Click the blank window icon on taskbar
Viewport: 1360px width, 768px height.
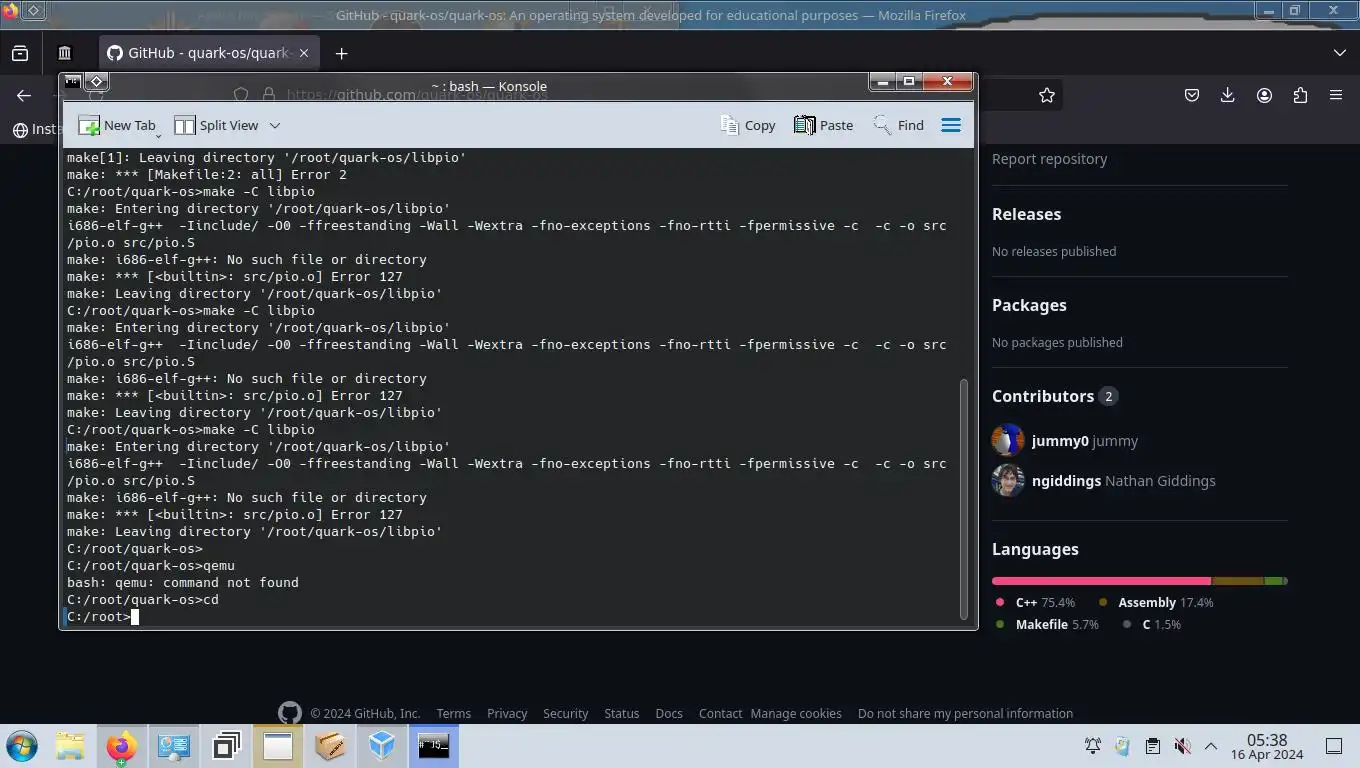point(278,746)
